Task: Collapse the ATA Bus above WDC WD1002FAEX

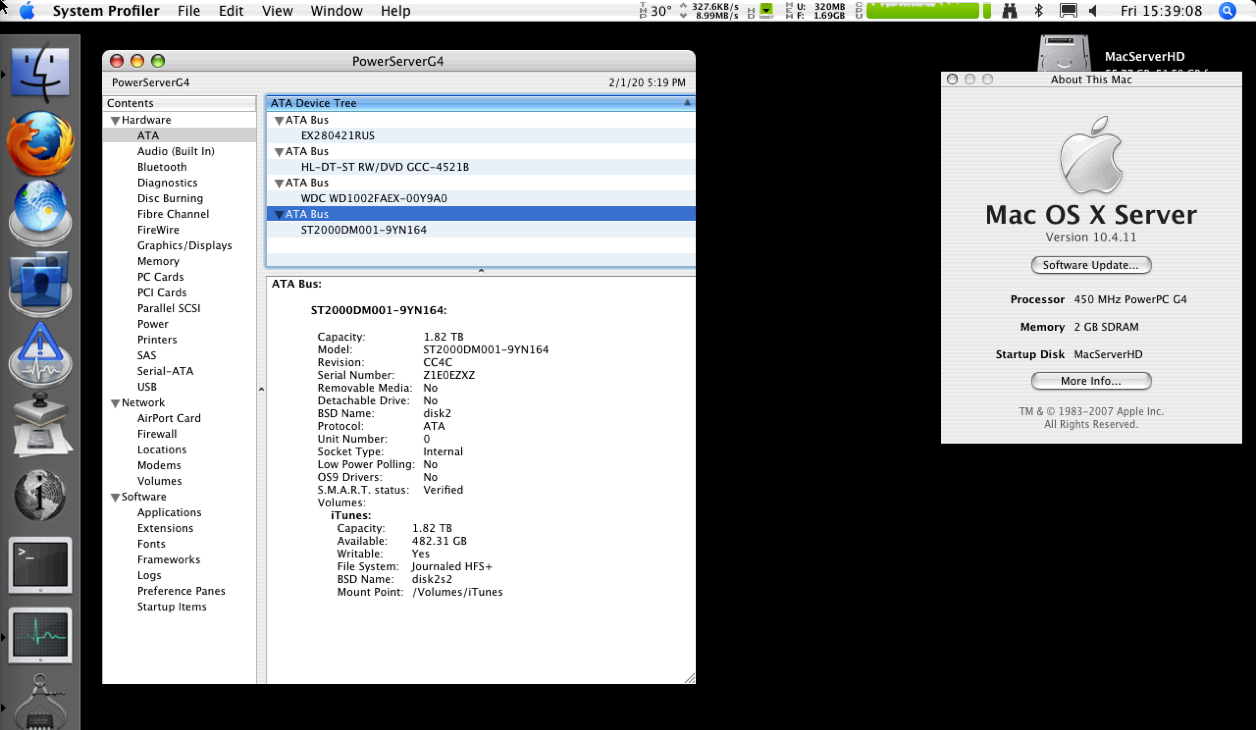Action: tap(278, 183)
